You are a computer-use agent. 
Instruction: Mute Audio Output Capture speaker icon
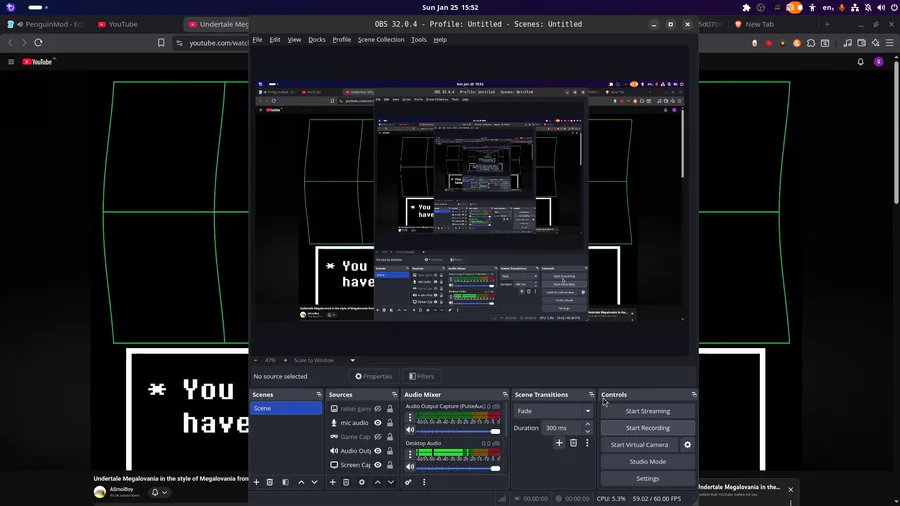[x=410, y=430]
